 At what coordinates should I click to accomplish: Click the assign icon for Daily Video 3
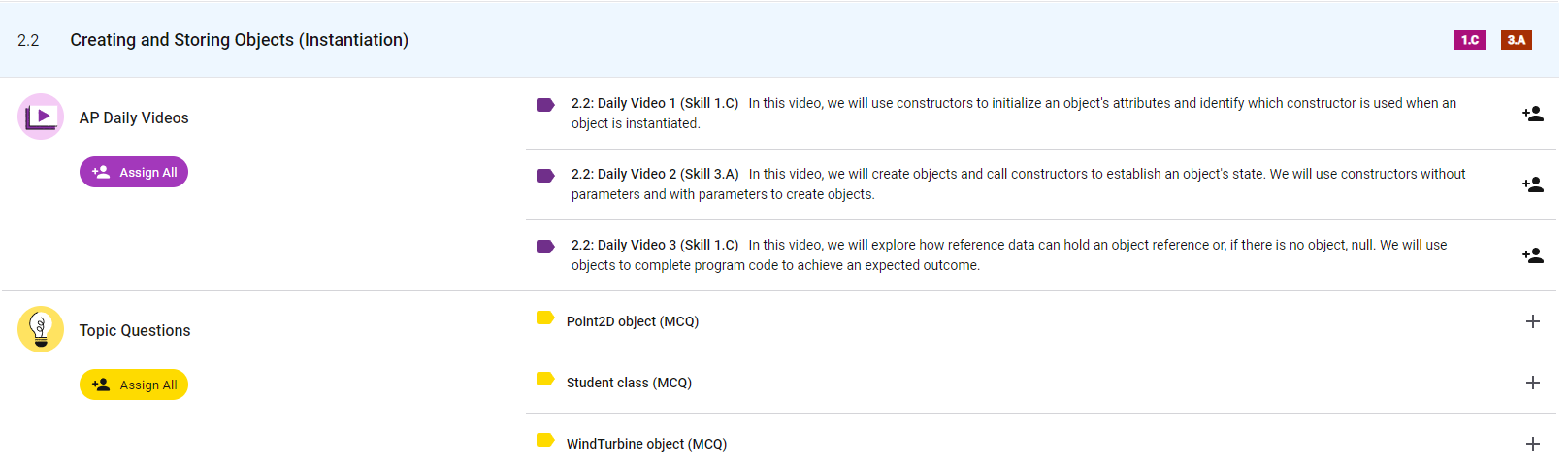point(1532,255)
